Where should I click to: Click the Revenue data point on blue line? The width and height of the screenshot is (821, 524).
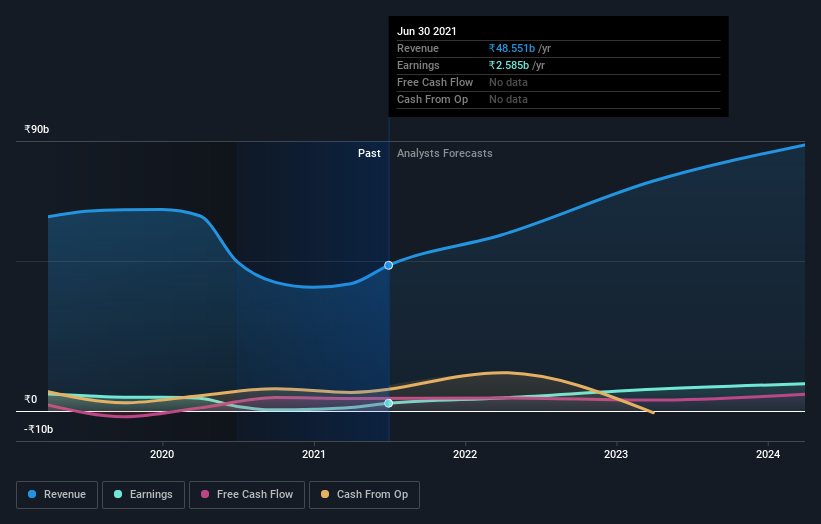pyautogui.click(x=389, y=265)
